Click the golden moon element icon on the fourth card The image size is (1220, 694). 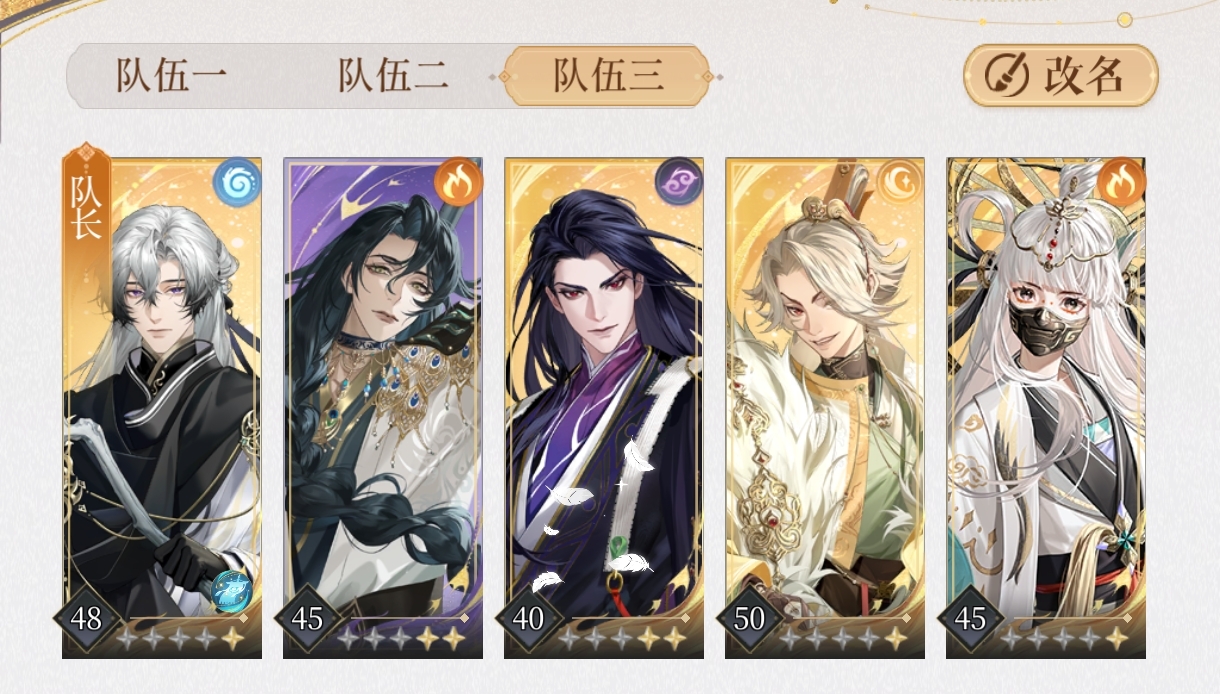pos(900,182)
